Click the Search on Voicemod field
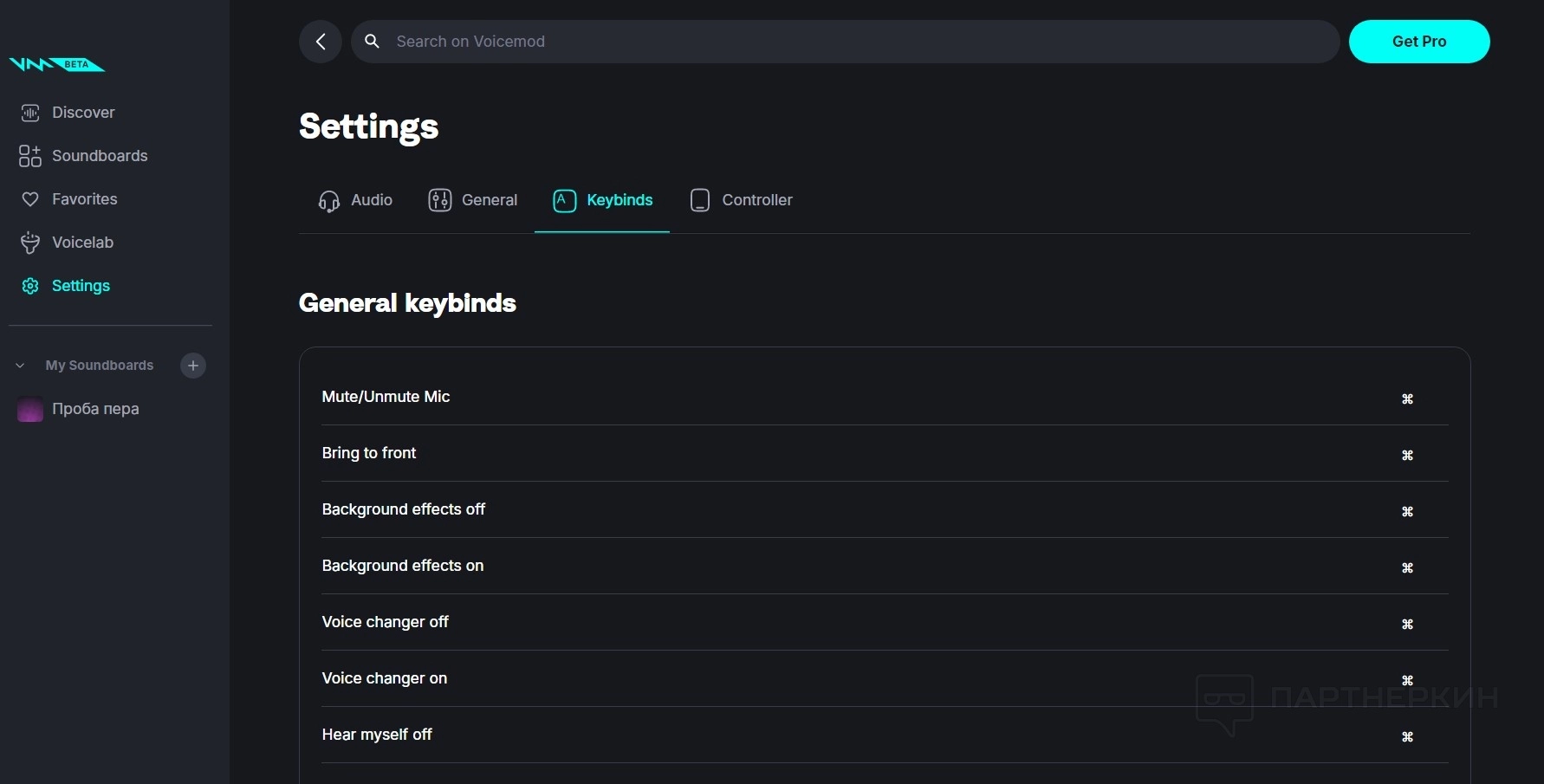The width and height of the screenshot is (1544, 784). coord(845,42)
